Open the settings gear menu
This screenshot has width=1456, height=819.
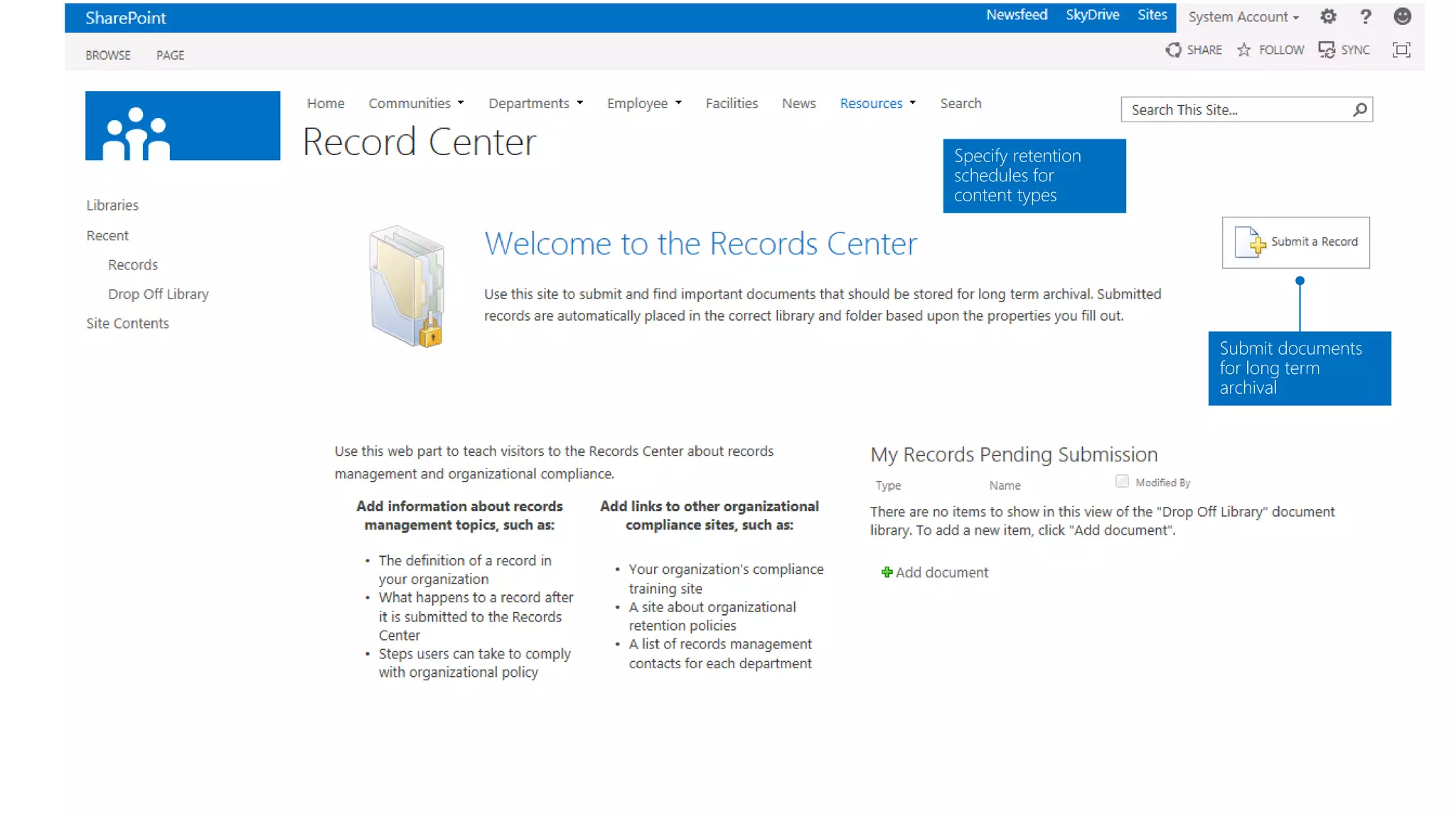click(x=1328, y=16)
